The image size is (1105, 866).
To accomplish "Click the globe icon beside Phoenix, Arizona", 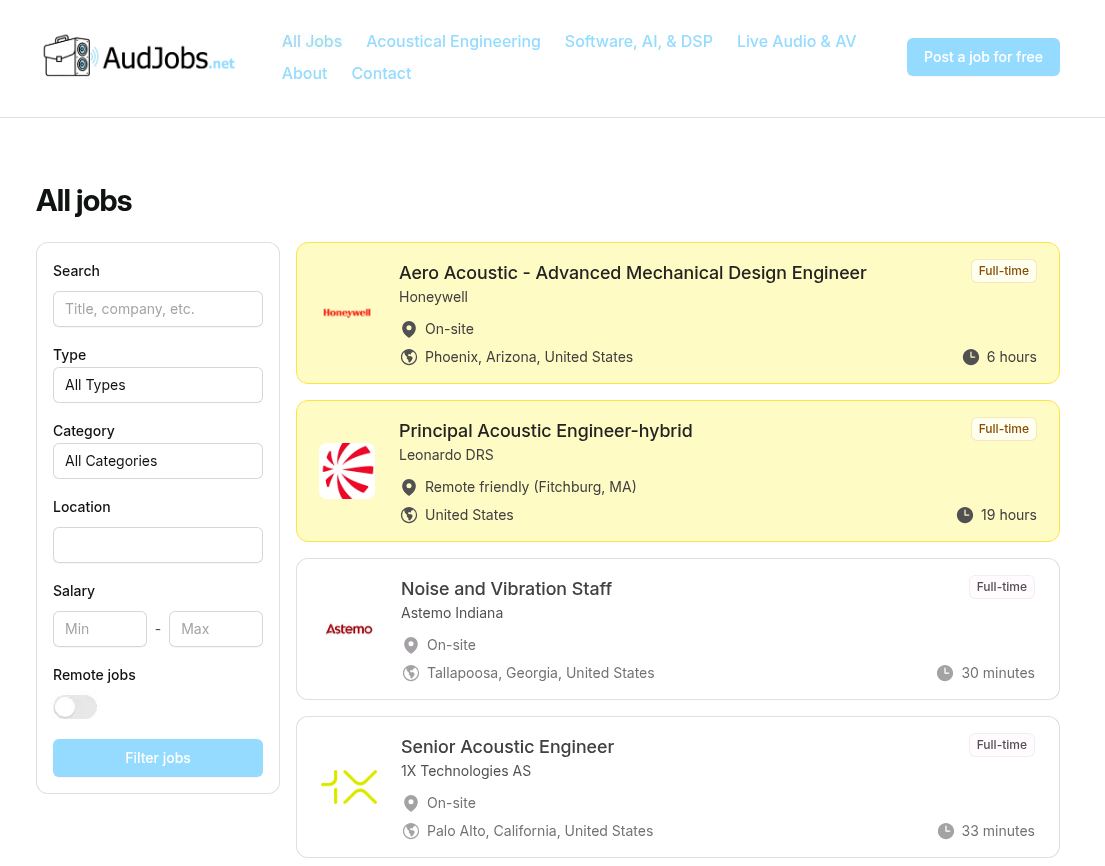I will point(408,357).
